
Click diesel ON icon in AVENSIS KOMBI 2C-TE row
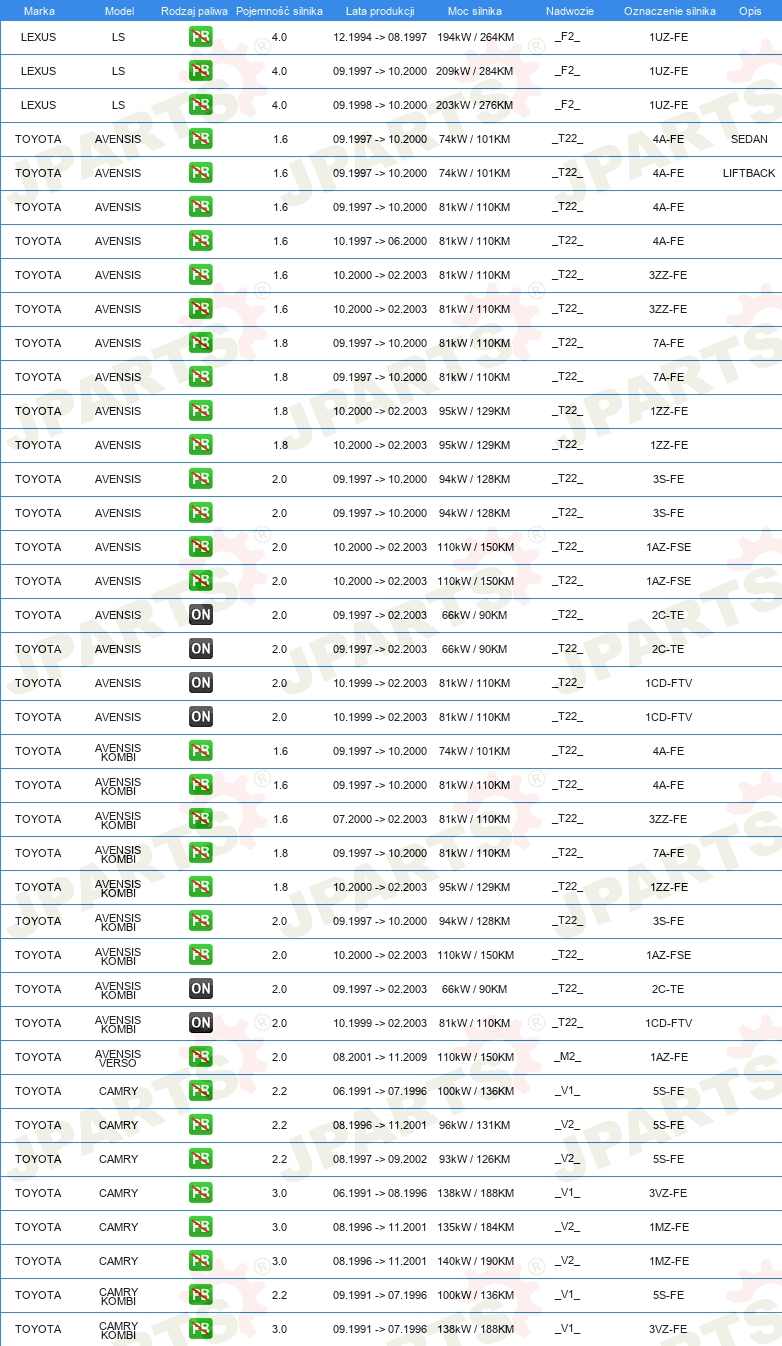coord(200,989)
